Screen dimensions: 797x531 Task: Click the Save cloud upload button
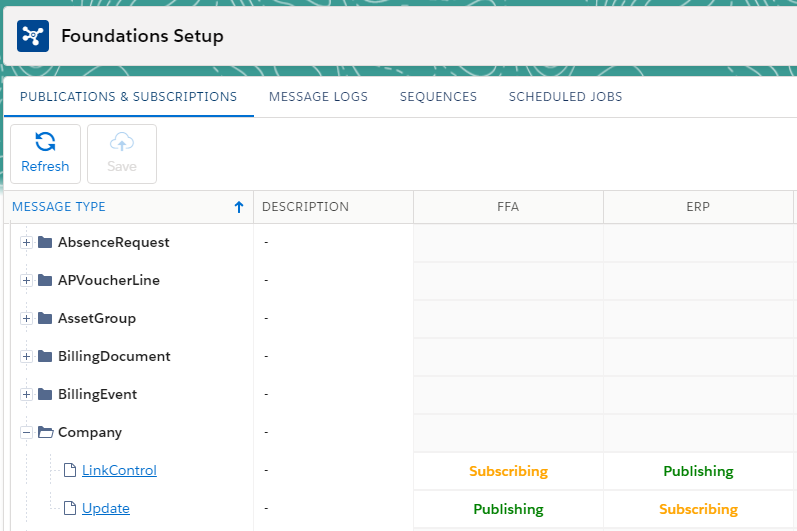click(x=122, y=154)
